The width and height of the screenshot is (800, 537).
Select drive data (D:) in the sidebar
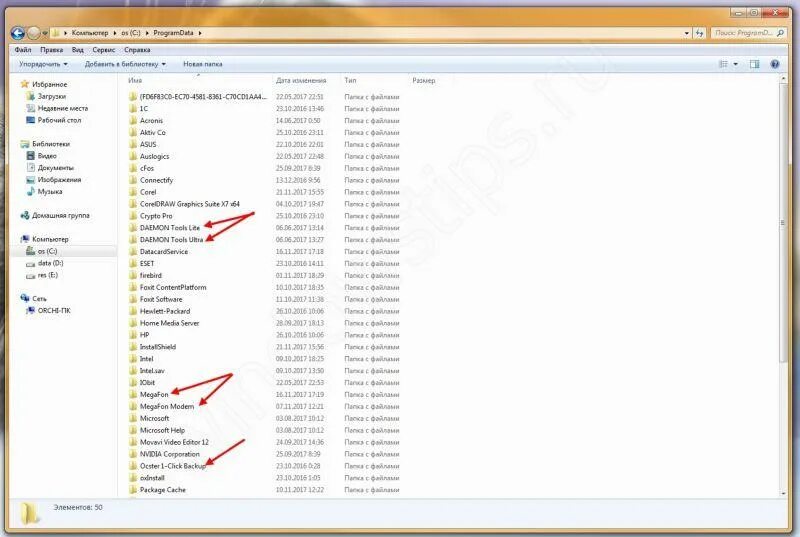click(51, 263)
